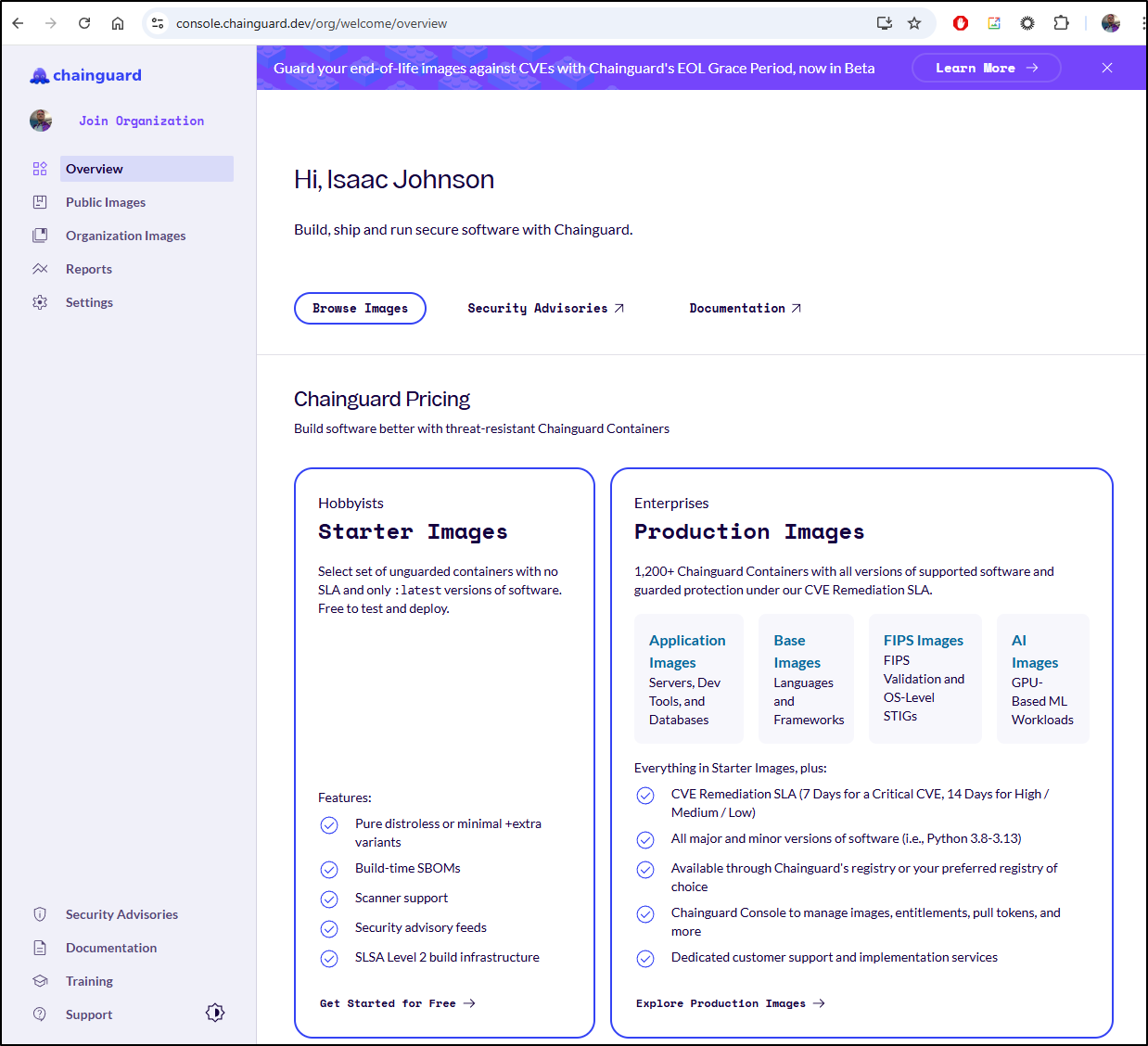Select the Application Images card
The image size is (1148, 1046).
coord(688,679)
